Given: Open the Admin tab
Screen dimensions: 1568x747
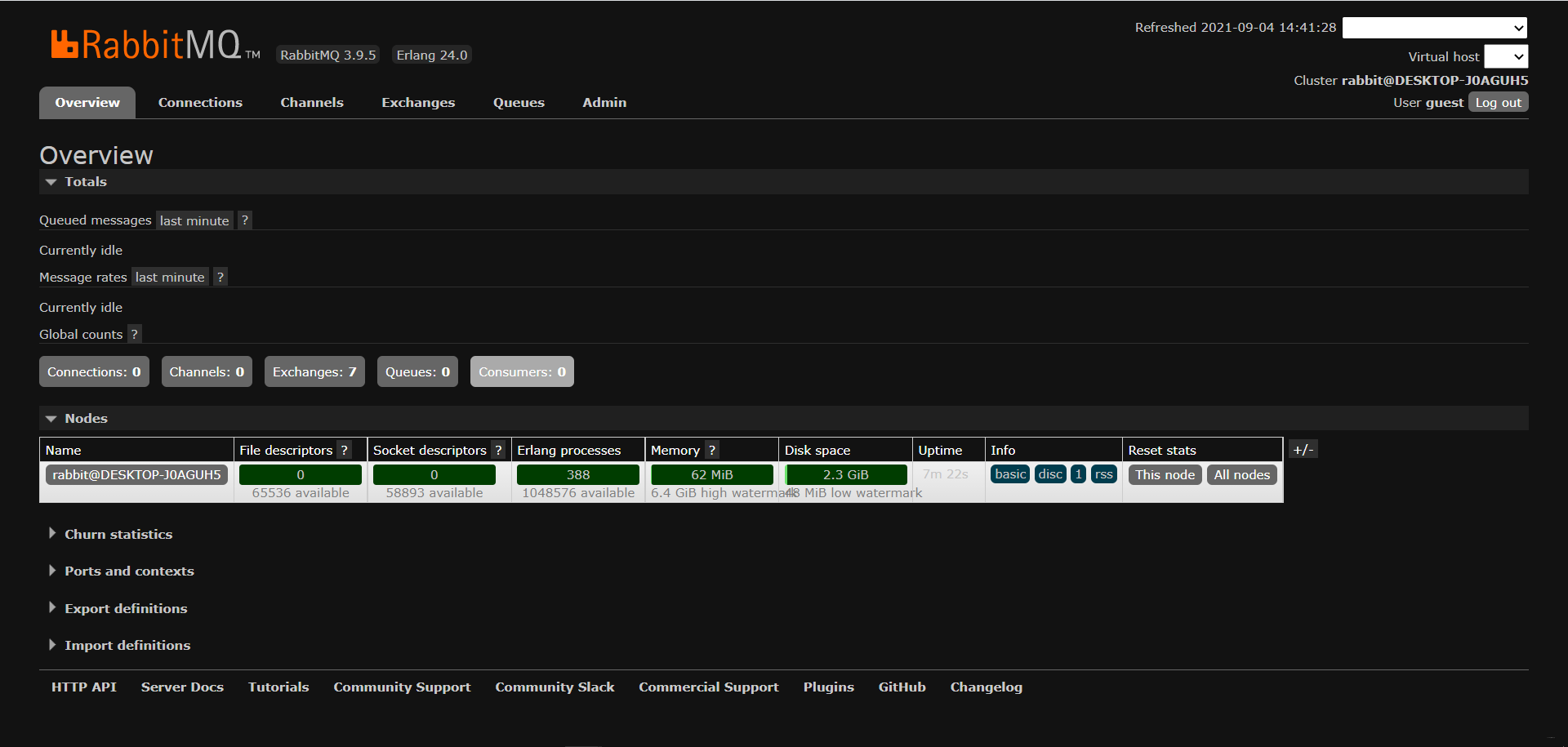Looking at the screenshot, I should tap(604, 103).
